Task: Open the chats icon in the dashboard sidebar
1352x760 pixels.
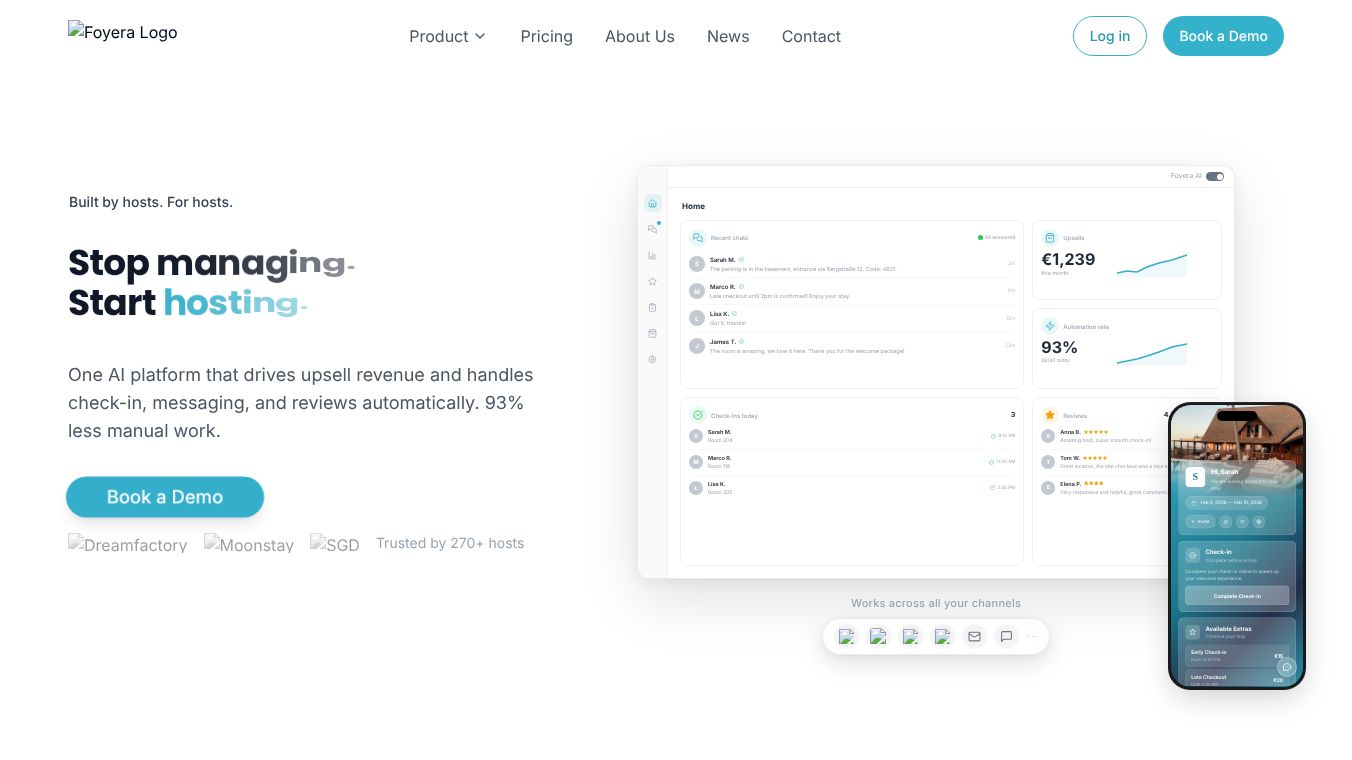Action: tap(653, 229)
